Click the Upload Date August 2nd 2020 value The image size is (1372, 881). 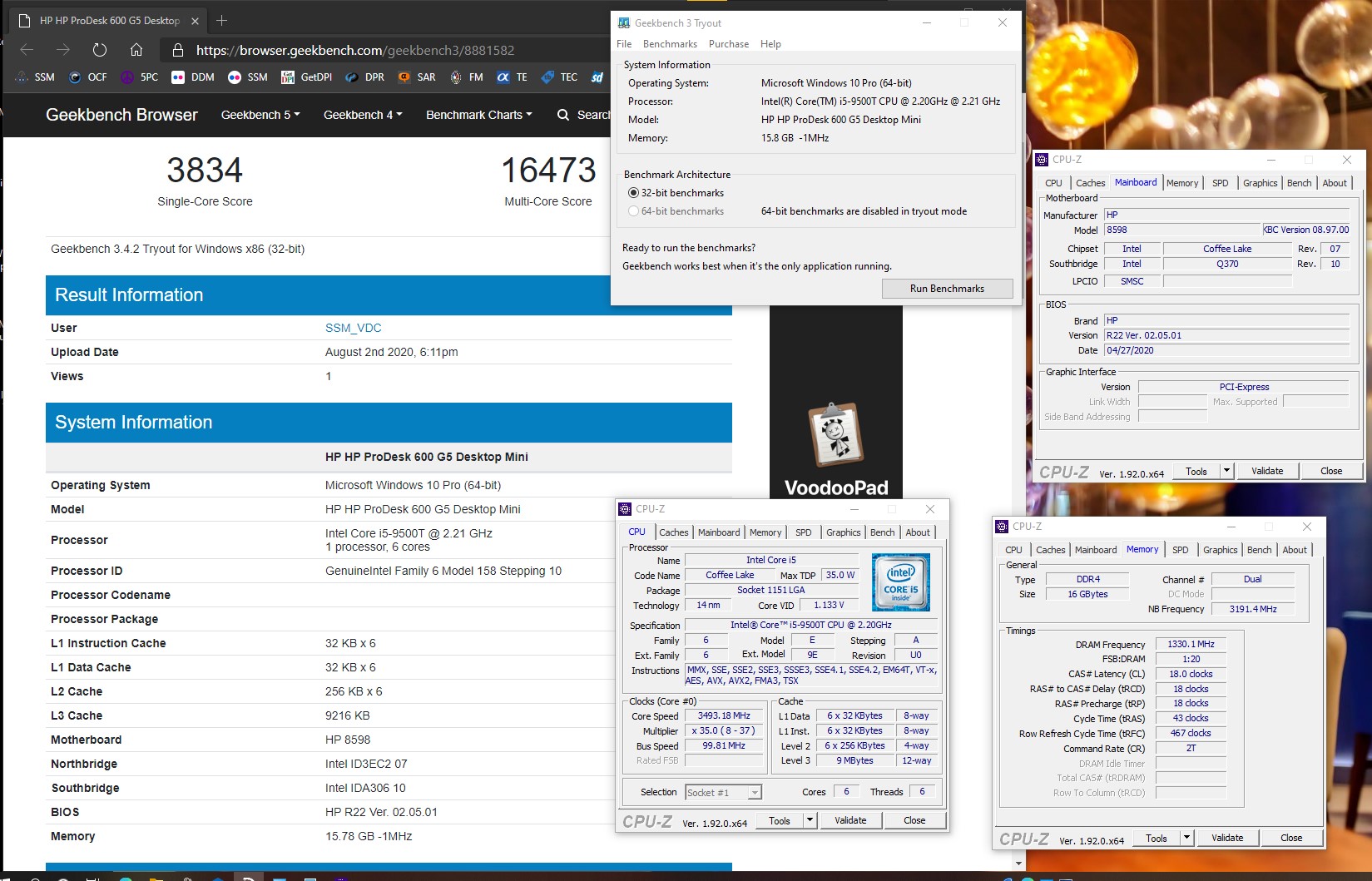point(391,352)
